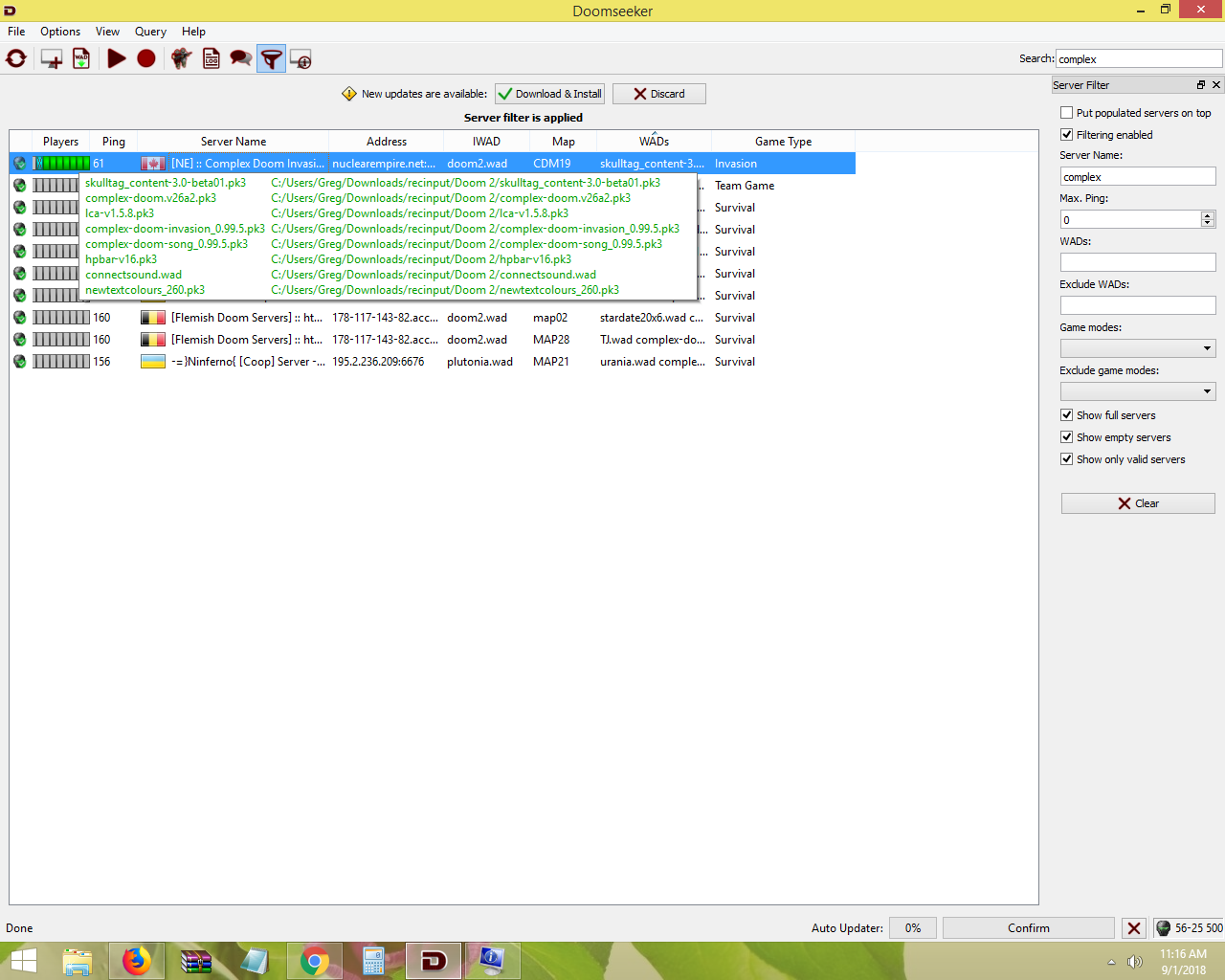The width and height of the screenshot is (1225, 980).
Task: Open the IRC chat bubbles icon
Action: click(x=241, y=59)
